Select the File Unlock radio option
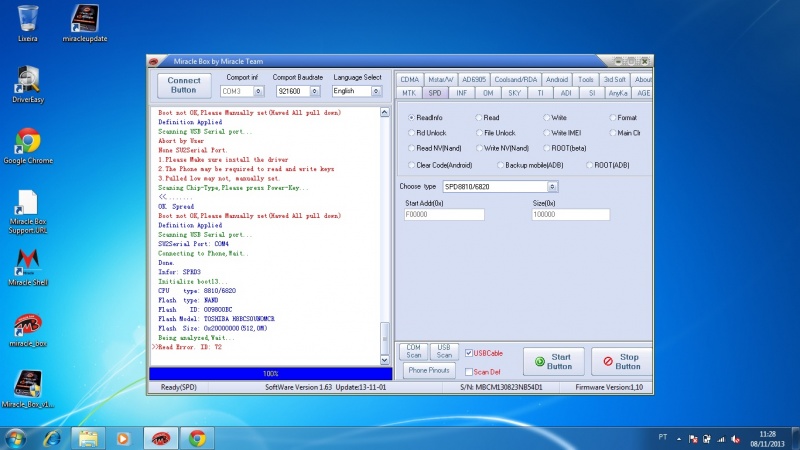Screen dimensions: 800x450 495,133
